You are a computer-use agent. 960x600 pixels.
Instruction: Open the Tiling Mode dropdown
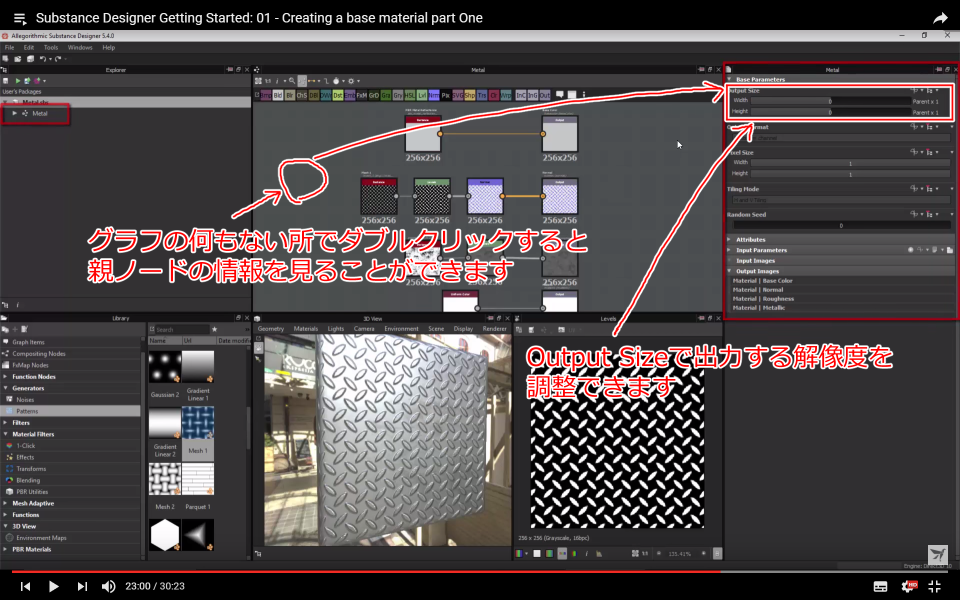pyautogui.click(x=841, y=200)
